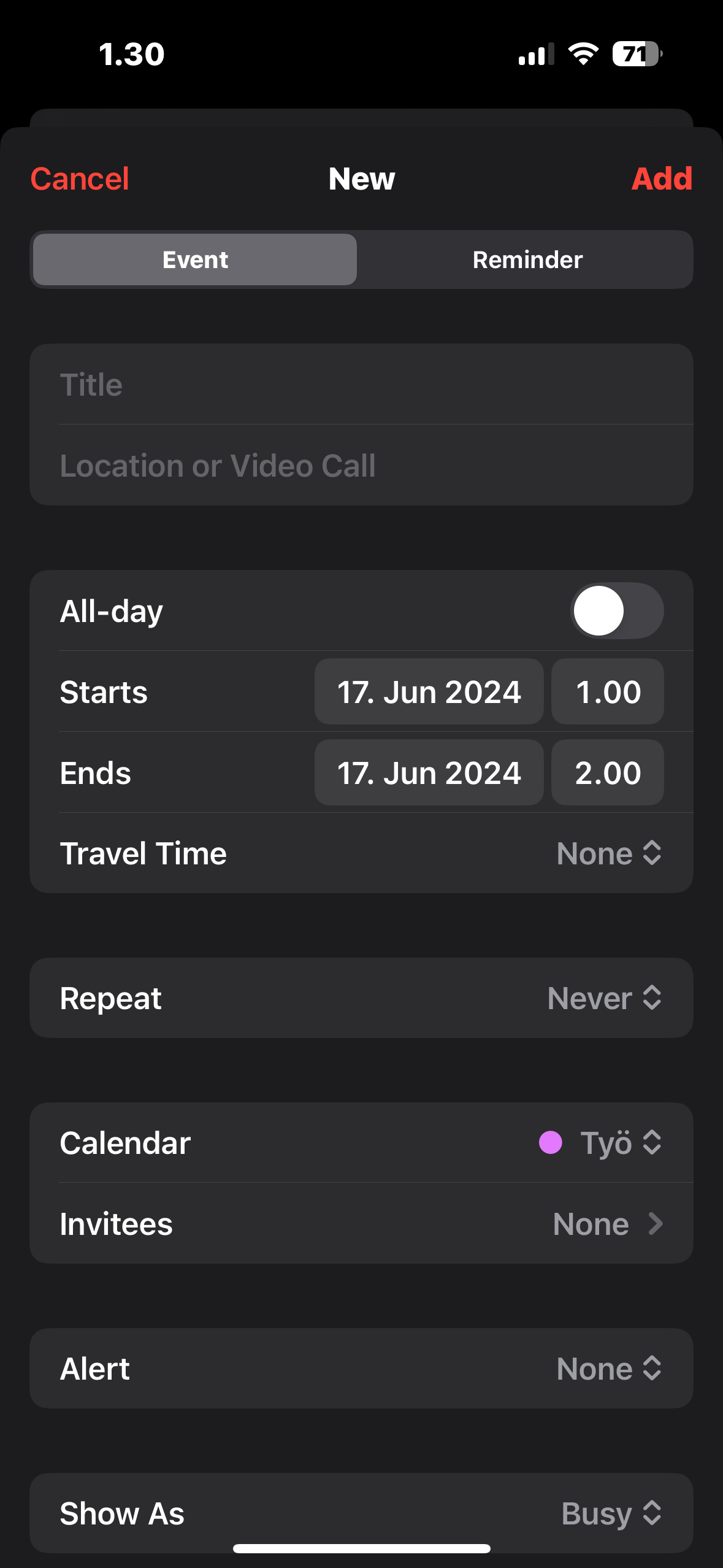Switch to the Reminder tab

(x=527, y=259)
